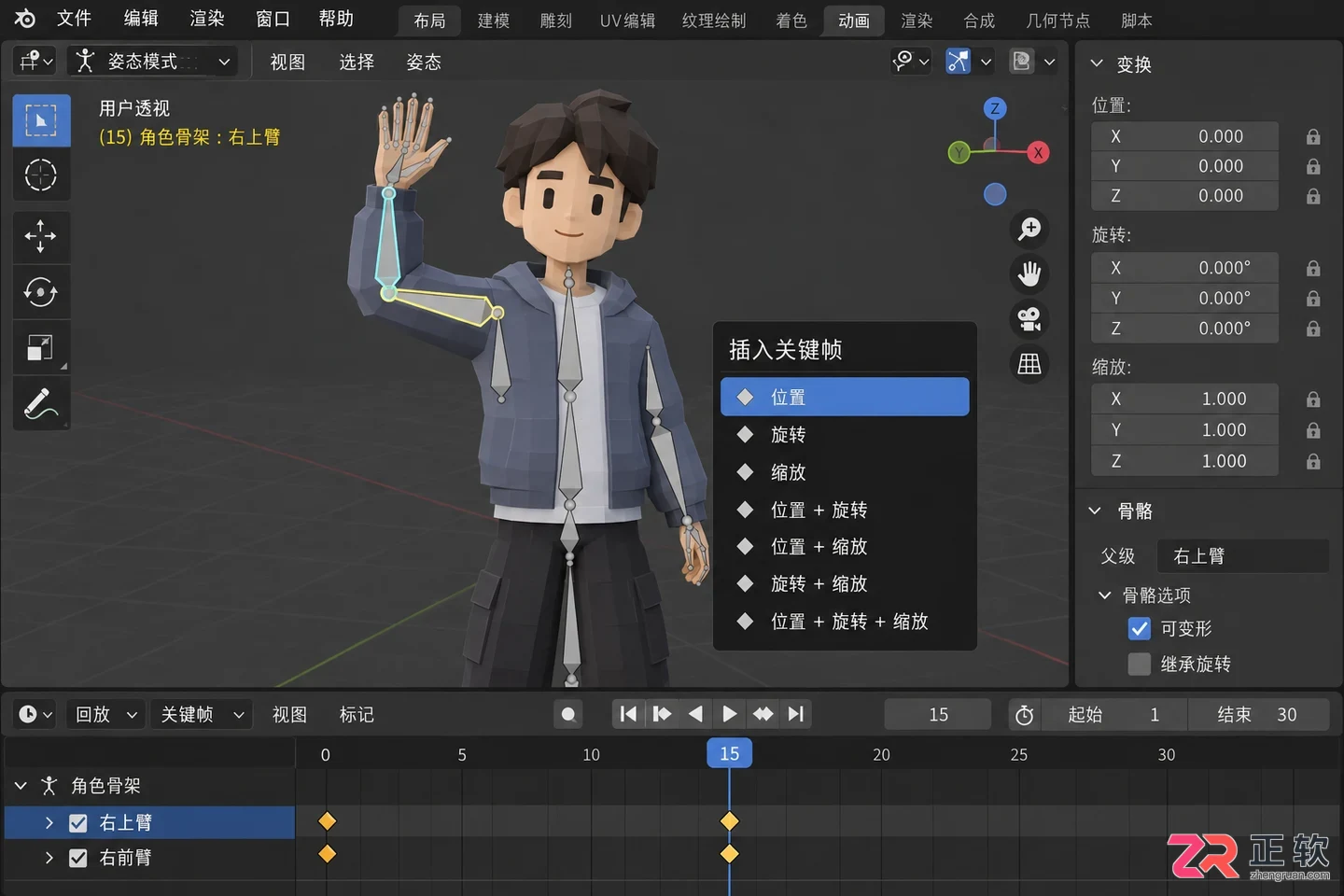
Task: Open the 标记 menu in the timeline
Action: [357, 715]
